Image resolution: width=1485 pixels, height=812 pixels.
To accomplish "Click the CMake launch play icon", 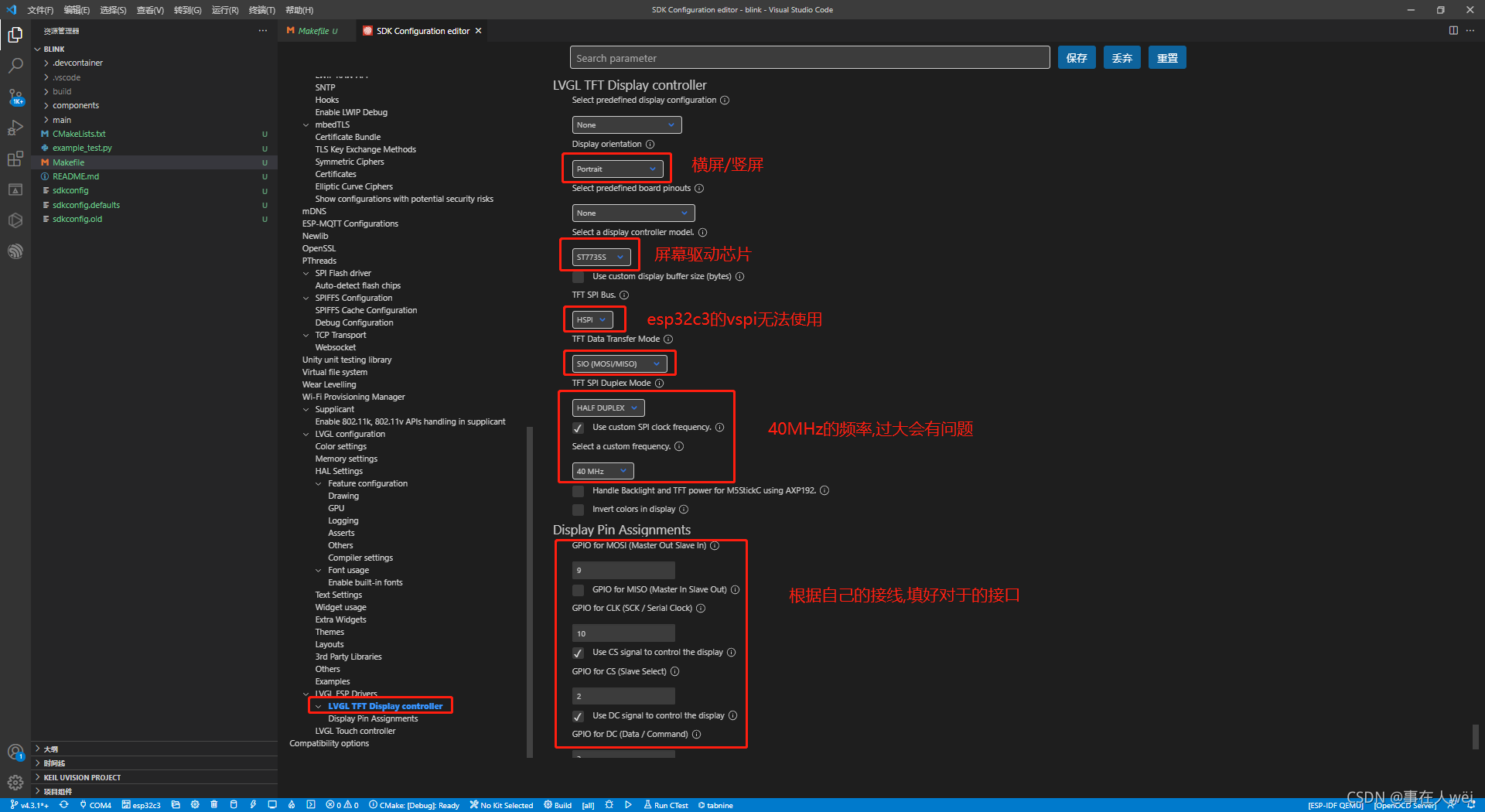I will tap(628, 805).
